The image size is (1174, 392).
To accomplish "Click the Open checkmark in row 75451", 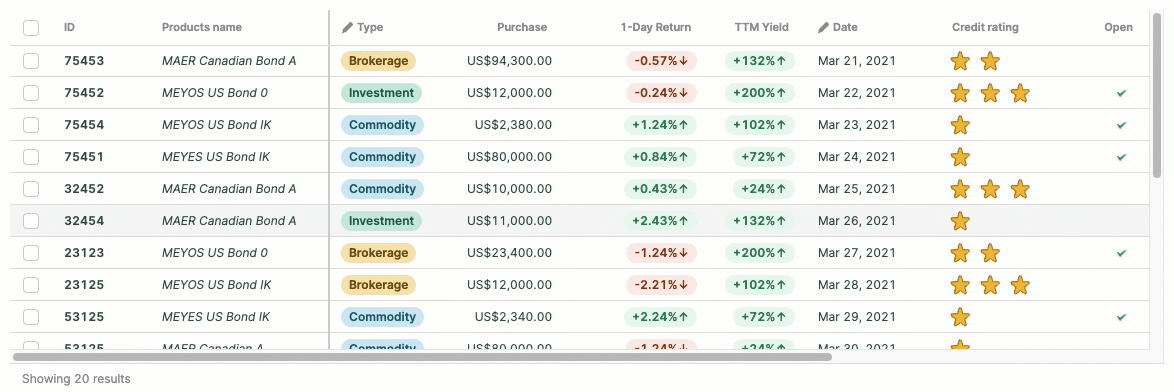I will (x=1121, y=157).
